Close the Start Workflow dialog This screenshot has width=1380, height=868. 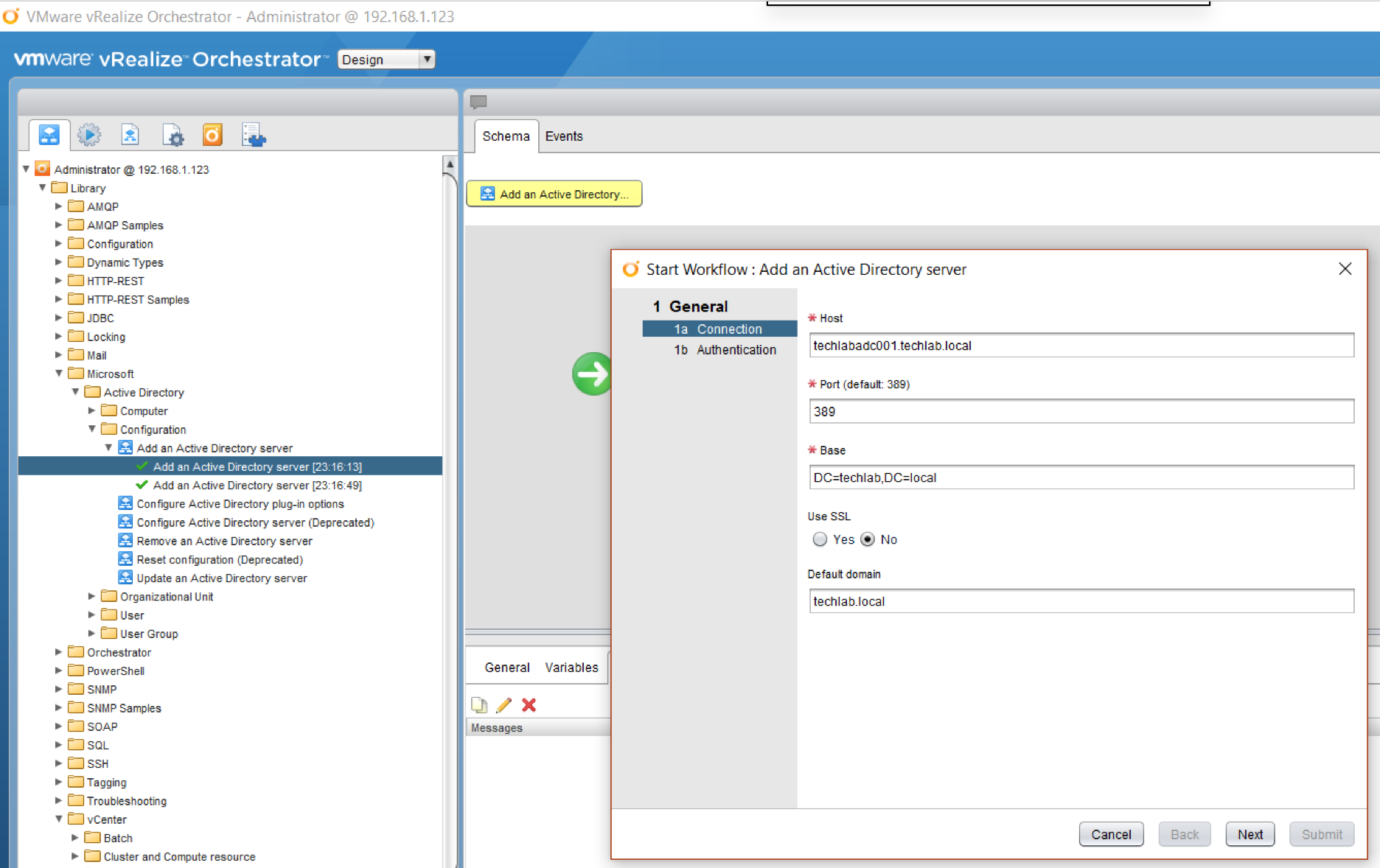click(1345, 269)
